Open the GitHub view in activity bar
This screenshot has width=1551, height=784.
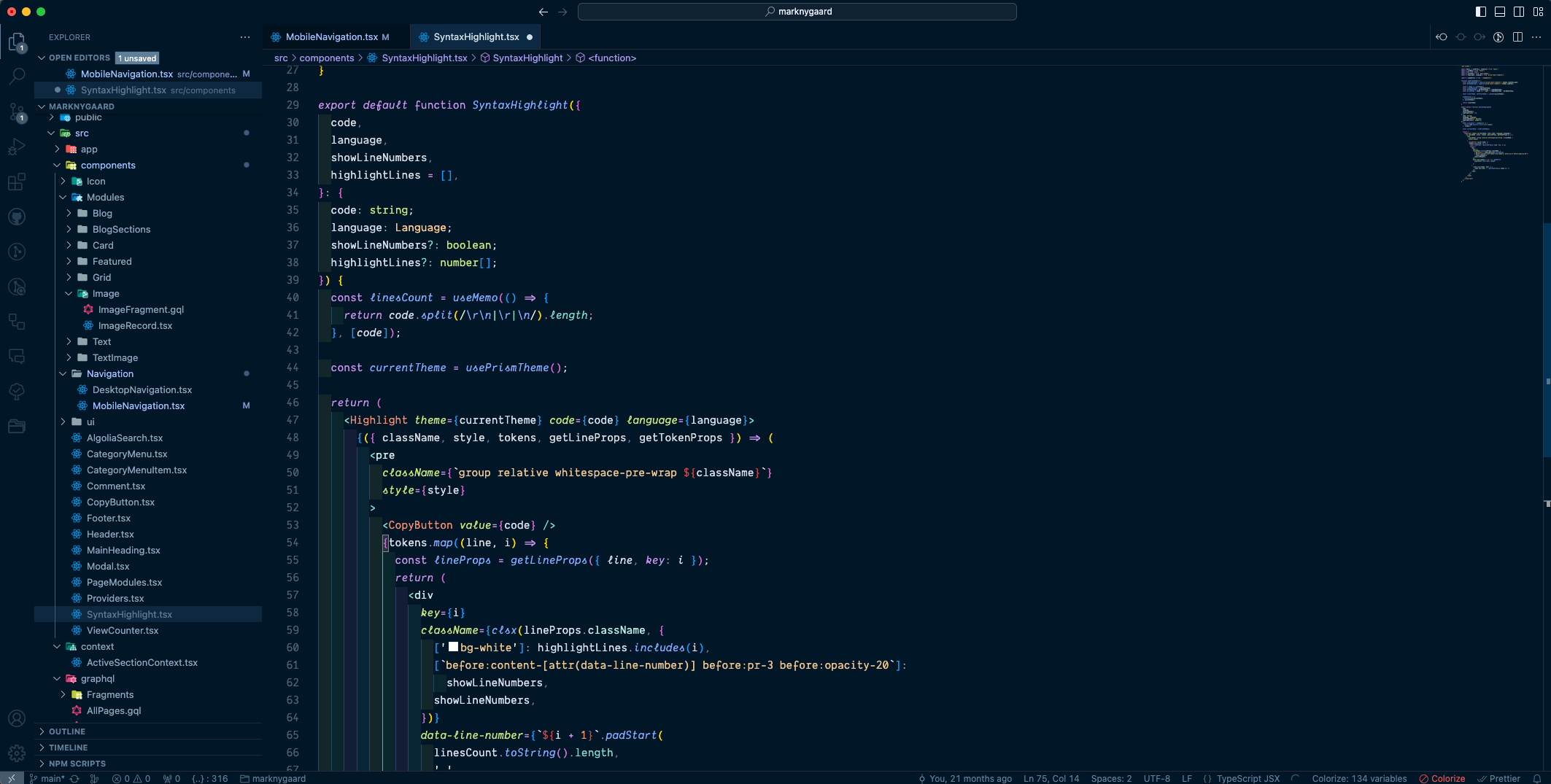pos(17,217)
